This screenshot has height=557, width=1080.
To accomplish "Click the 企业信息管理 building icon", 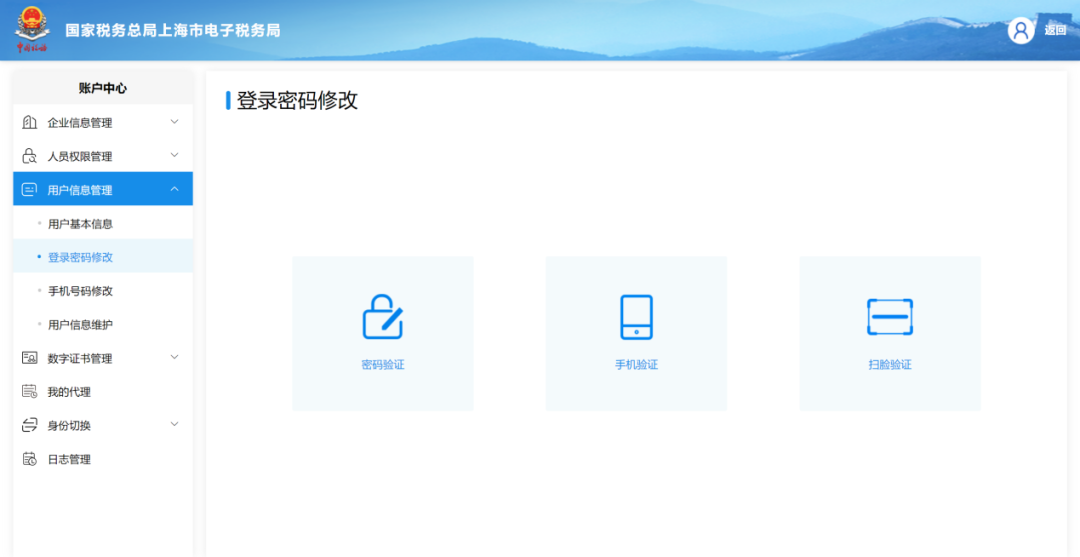I will (30, 123).
